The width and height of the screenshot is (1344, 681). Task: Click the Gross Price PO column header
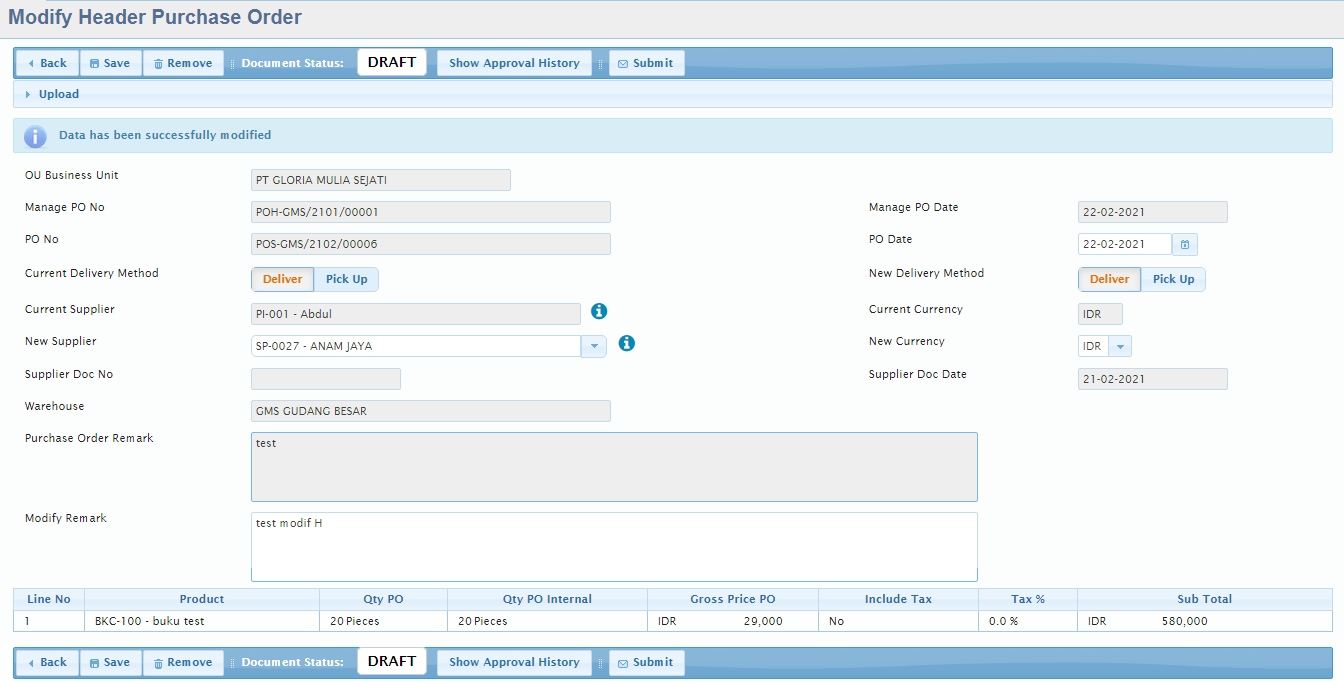pyautogui.click(x=733, y=599)
